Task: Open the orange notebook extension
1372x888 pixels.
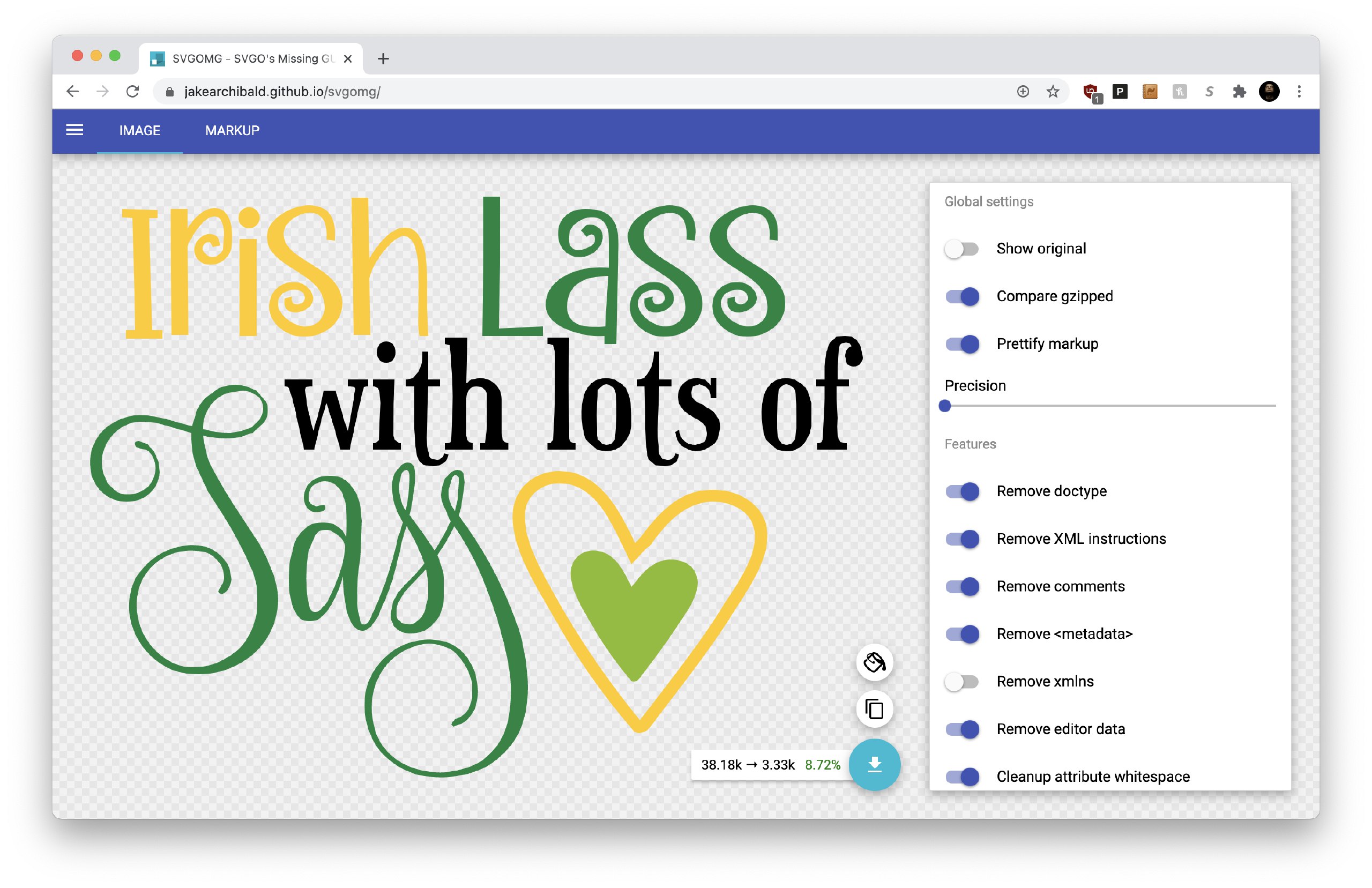Action: [x=1150, y=91]
